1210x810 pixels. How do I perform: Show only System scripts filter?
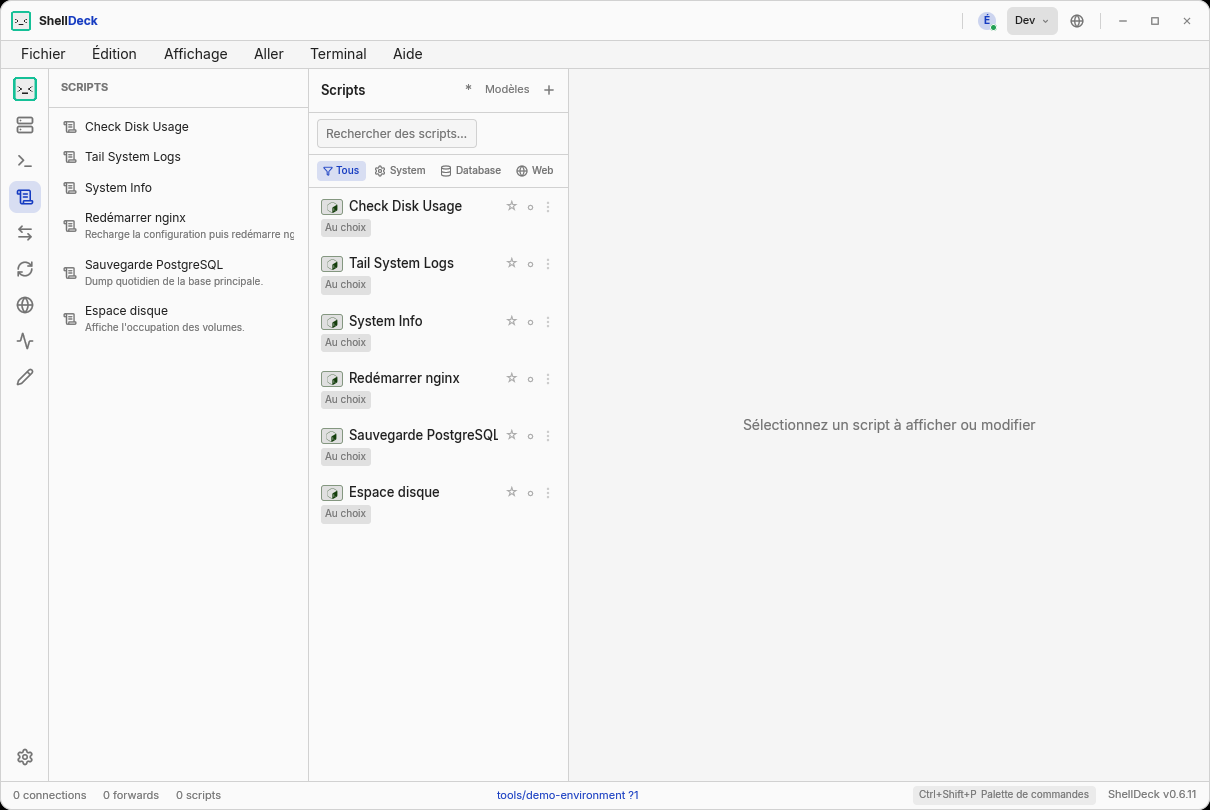pos(400,171)
